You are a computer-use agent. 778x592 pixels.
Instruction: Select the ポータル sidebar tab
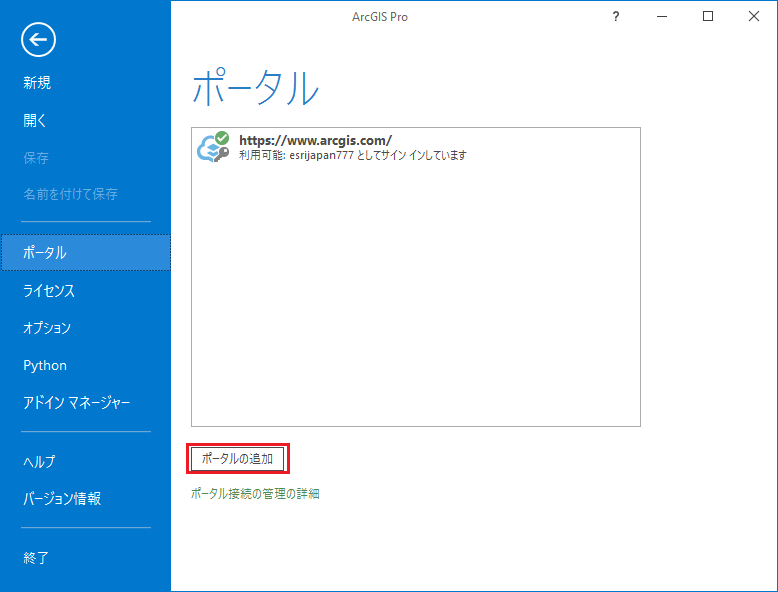pos(86,253)
